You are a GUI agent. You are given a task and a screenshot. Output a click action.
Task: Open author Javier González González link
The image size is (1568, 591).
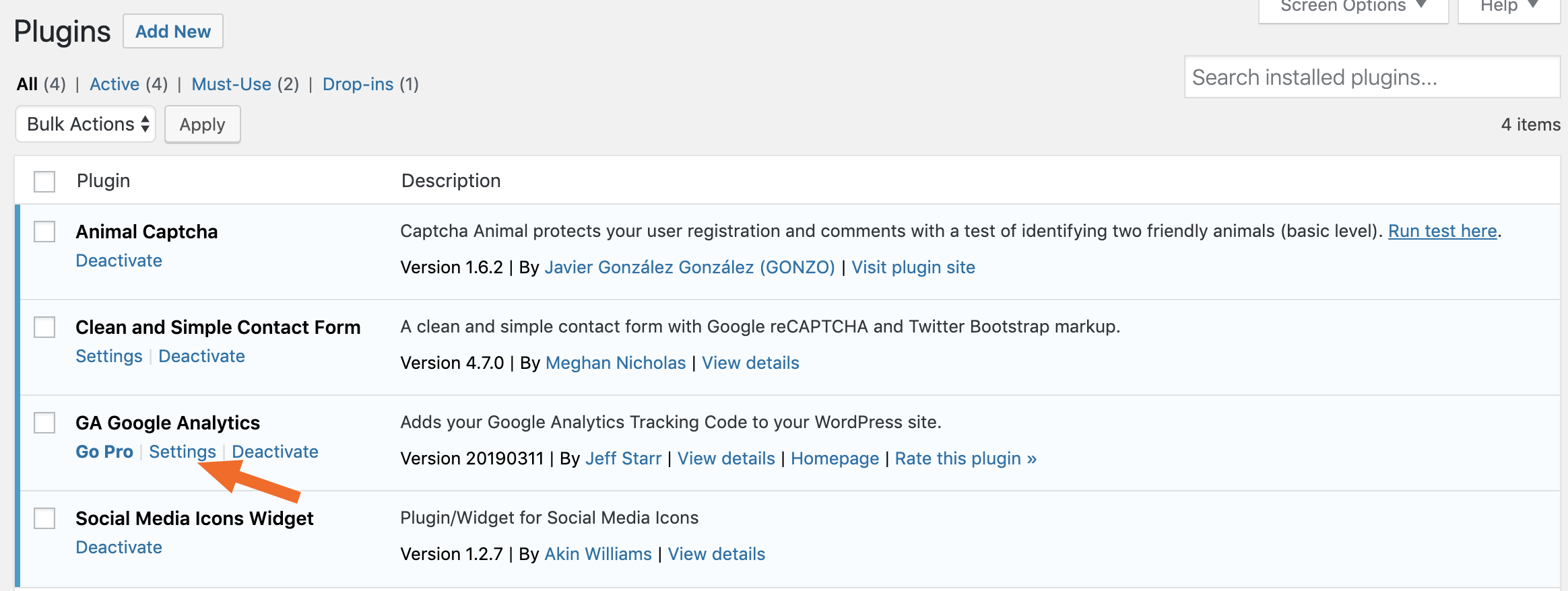pyautogui.click(x=690, y=267)
